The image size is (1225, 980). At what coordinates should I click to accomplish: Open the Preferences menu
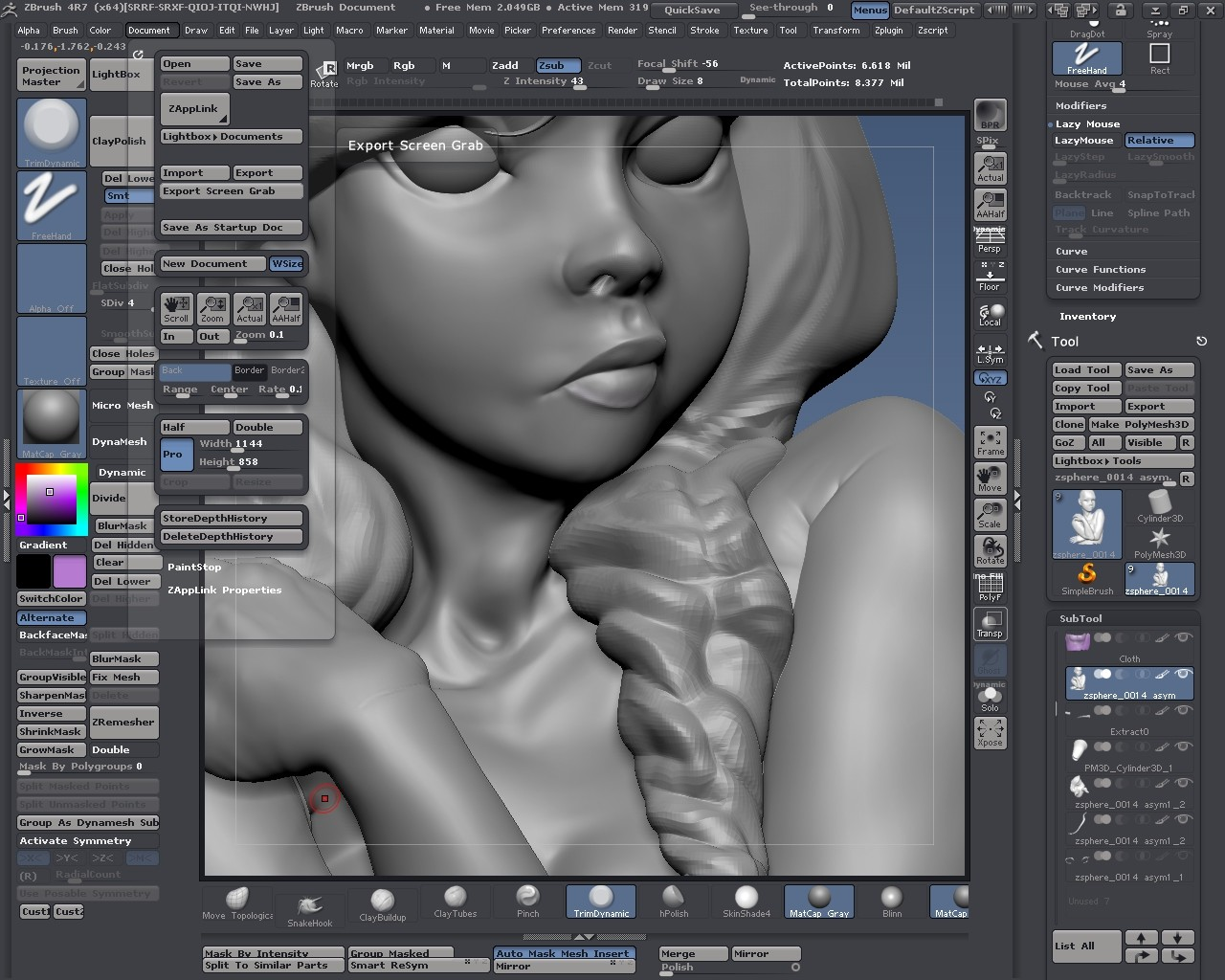(568, 31)
